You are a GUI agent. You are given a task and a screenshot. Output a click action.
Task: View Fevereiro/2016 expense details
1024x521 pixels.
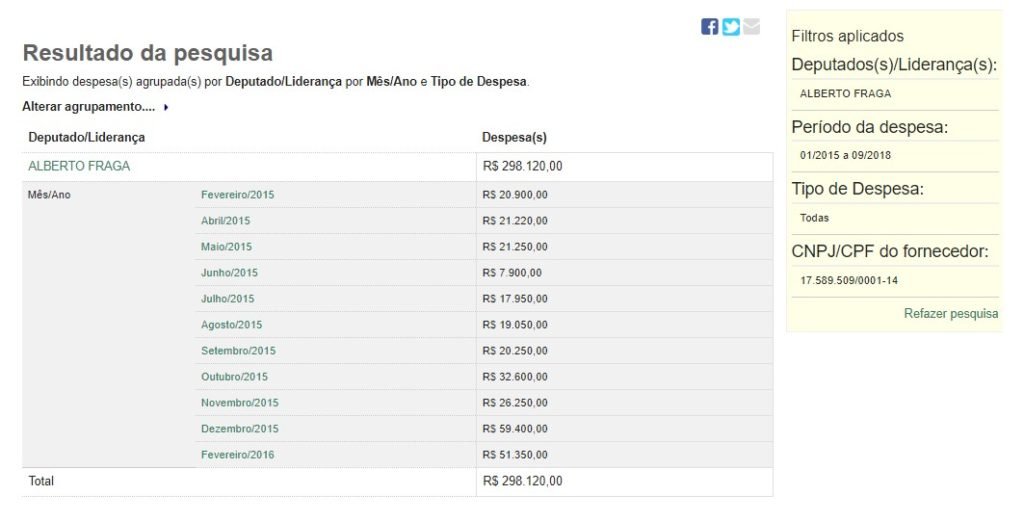coord(237,455)
